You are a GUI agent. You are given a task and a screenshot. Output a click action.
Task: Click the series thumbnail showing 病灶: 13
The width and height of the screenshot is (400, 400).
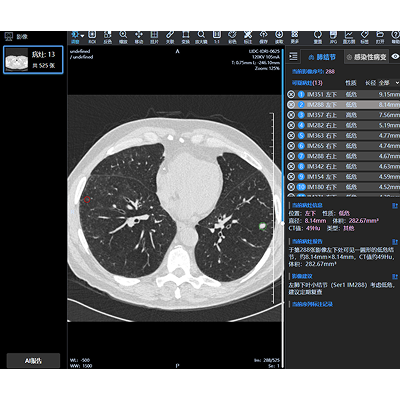coord(33,60)
